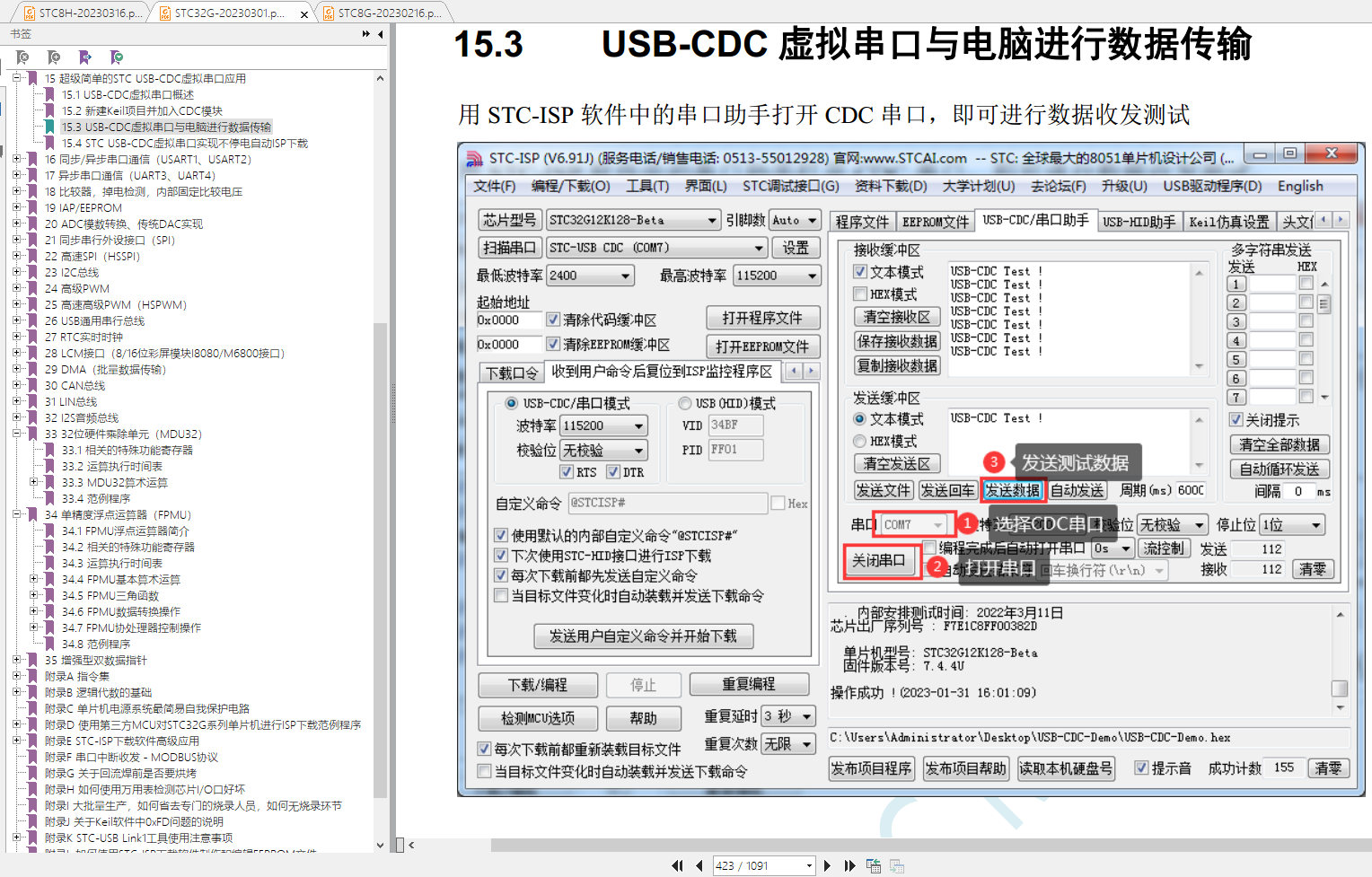
Task: Go to the first page of the document
Action: click(676, 865)
